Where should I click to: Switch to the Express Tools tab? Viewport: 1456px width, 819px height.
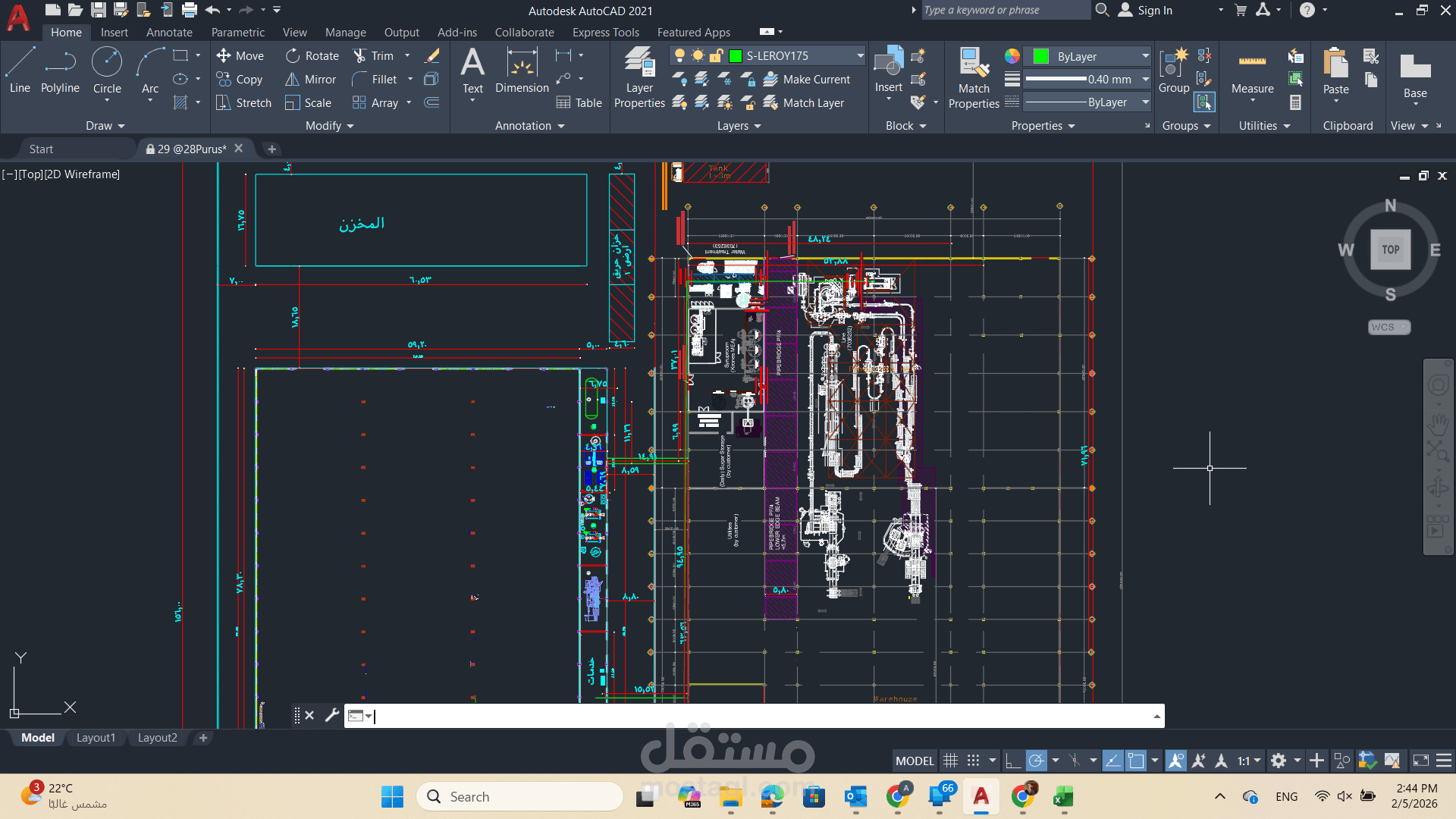pos(606,32)
